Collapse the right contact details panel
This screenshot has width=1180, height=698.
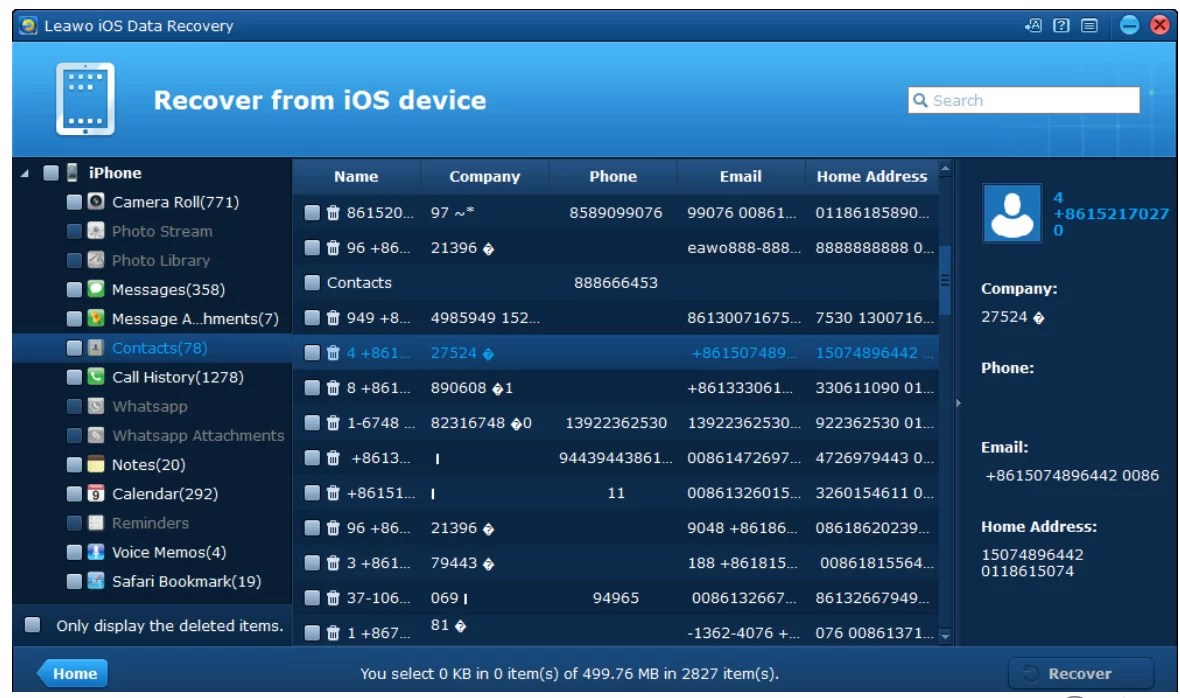point(958,402)
